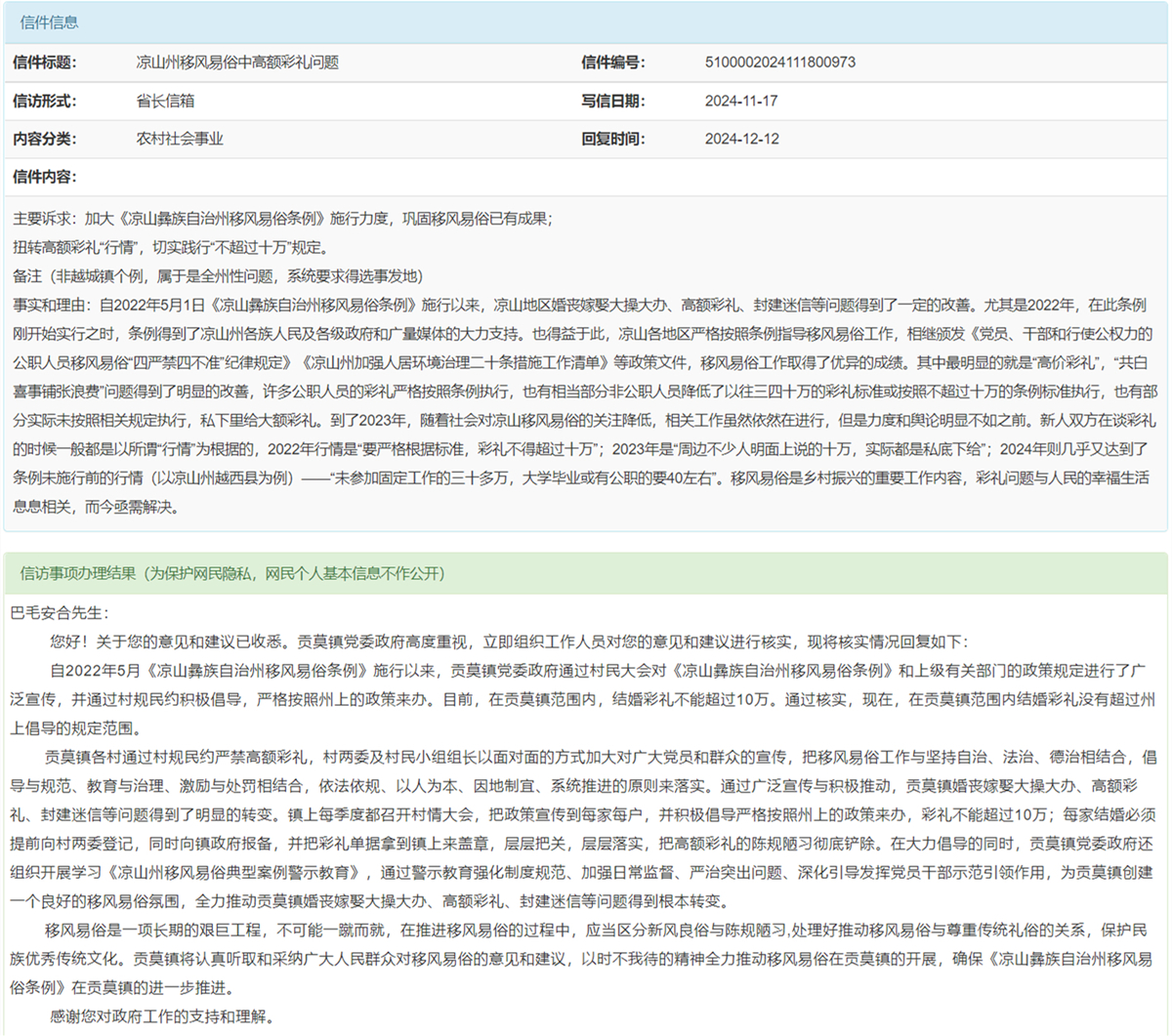Click the 内容分类 field label
Image resolution: width=1172 pixels, height=1036 pixels.
pyautogui.click(x=45, y=139)
